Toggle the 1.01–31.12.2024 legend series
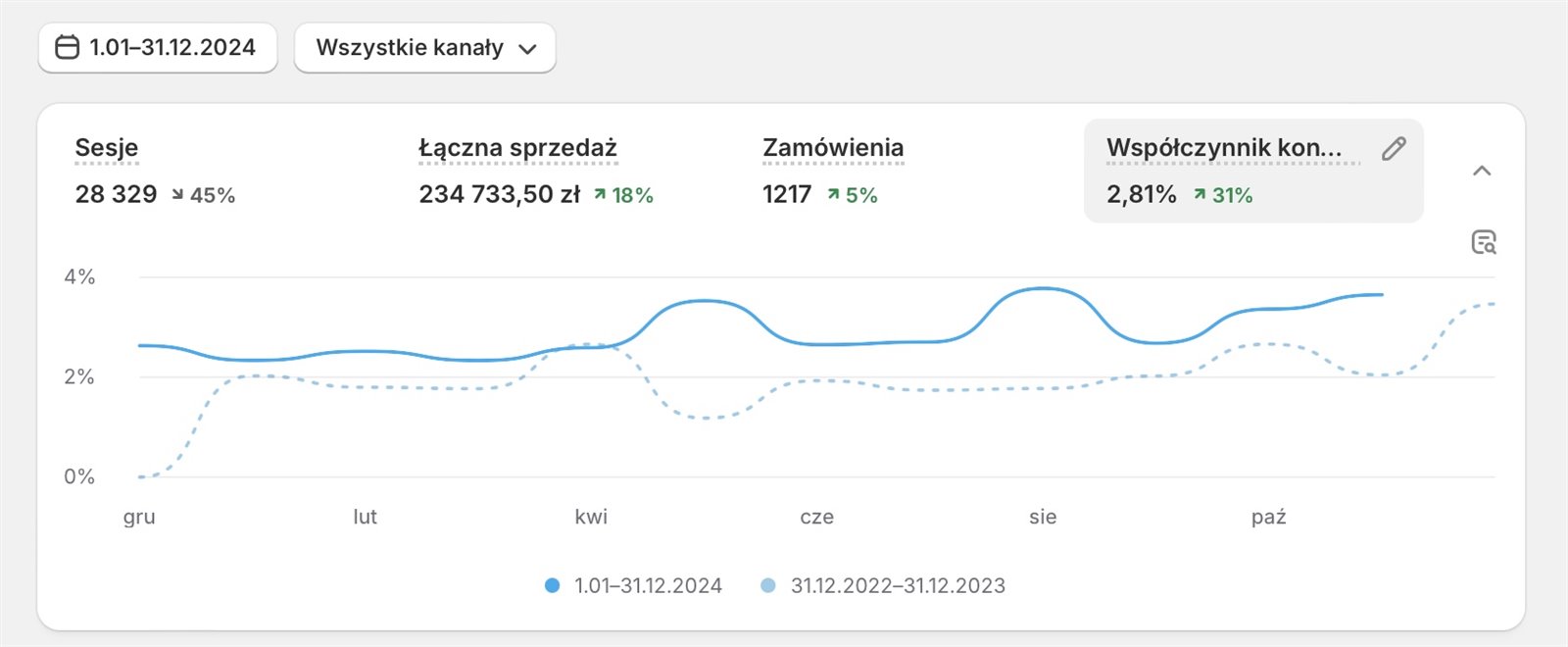 (x=647, y=585)
